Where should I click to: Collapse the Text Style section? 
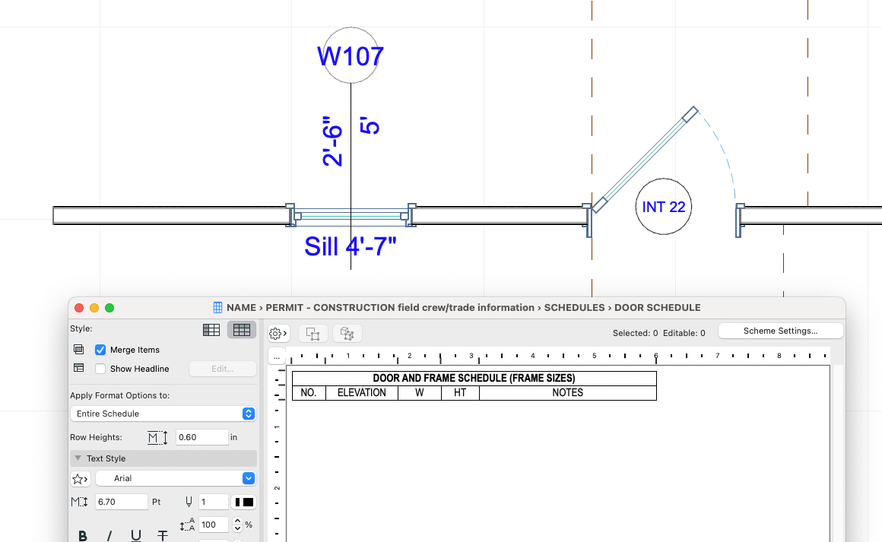pos(78,458)
